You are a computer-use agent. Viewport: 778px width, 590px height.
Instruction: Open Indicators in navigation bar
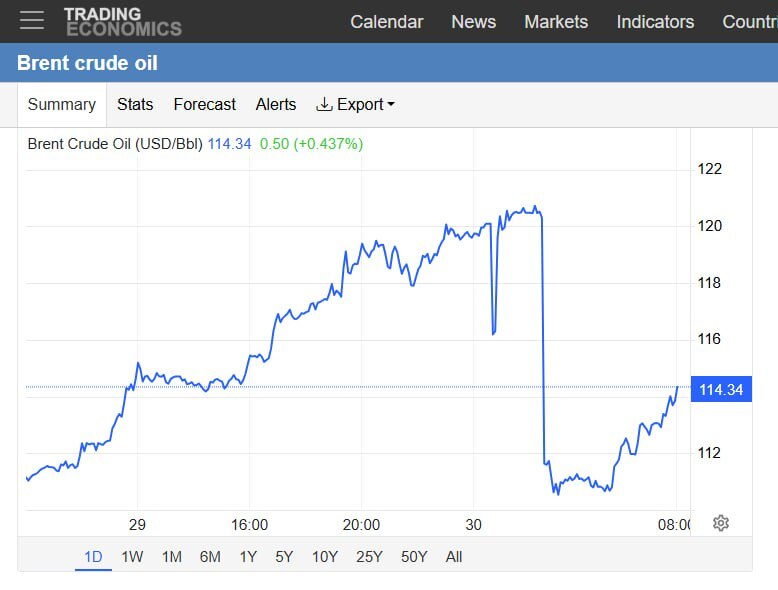click(x=655, y=21)
